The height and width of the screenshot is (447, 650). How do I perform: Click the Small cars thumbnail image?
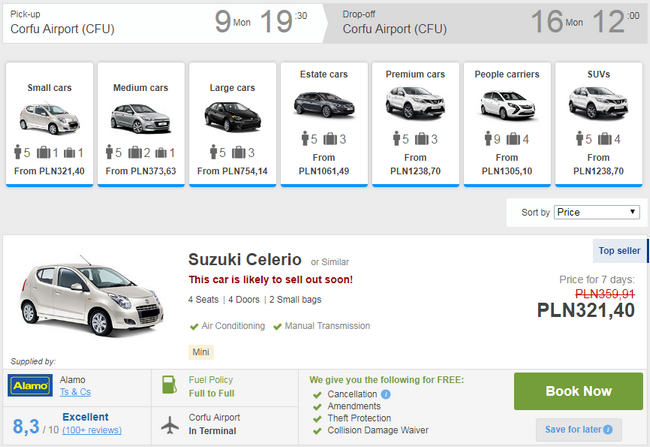49,119
